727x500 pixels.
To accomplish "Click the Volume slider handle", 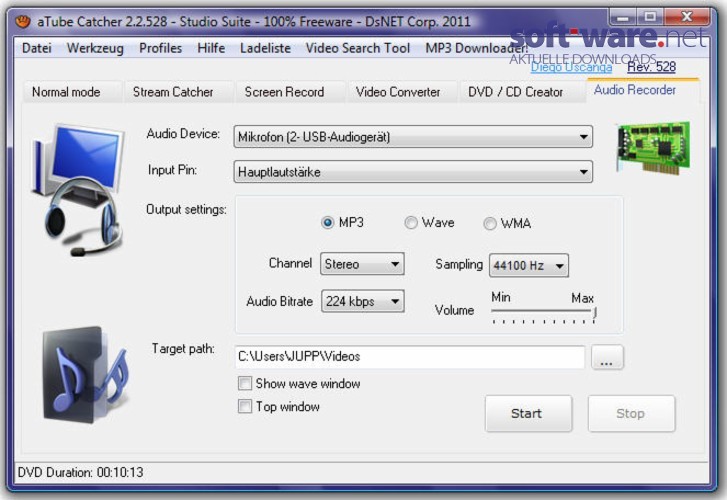I will [x=594, y=312].
